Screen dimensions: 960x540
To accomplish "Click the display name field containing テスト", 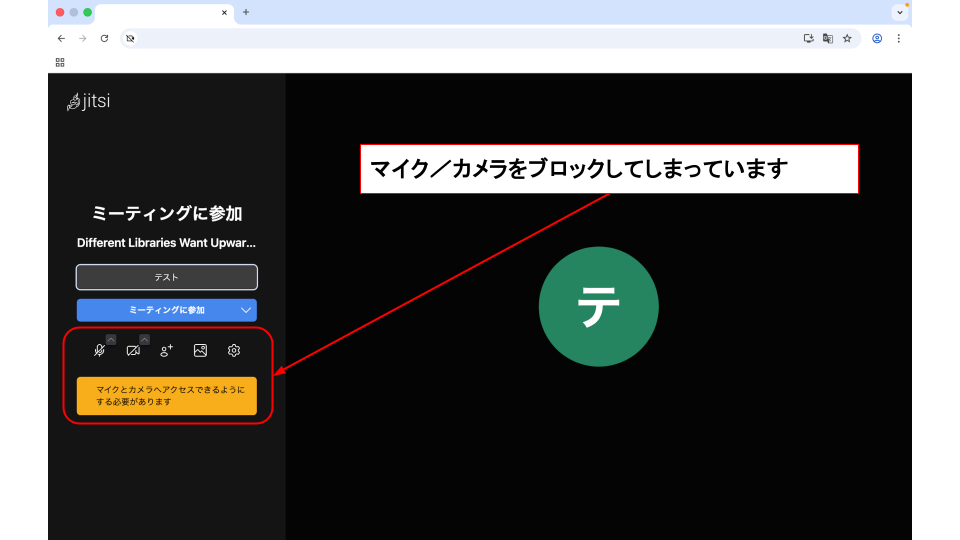I will (x=167, y=277).
